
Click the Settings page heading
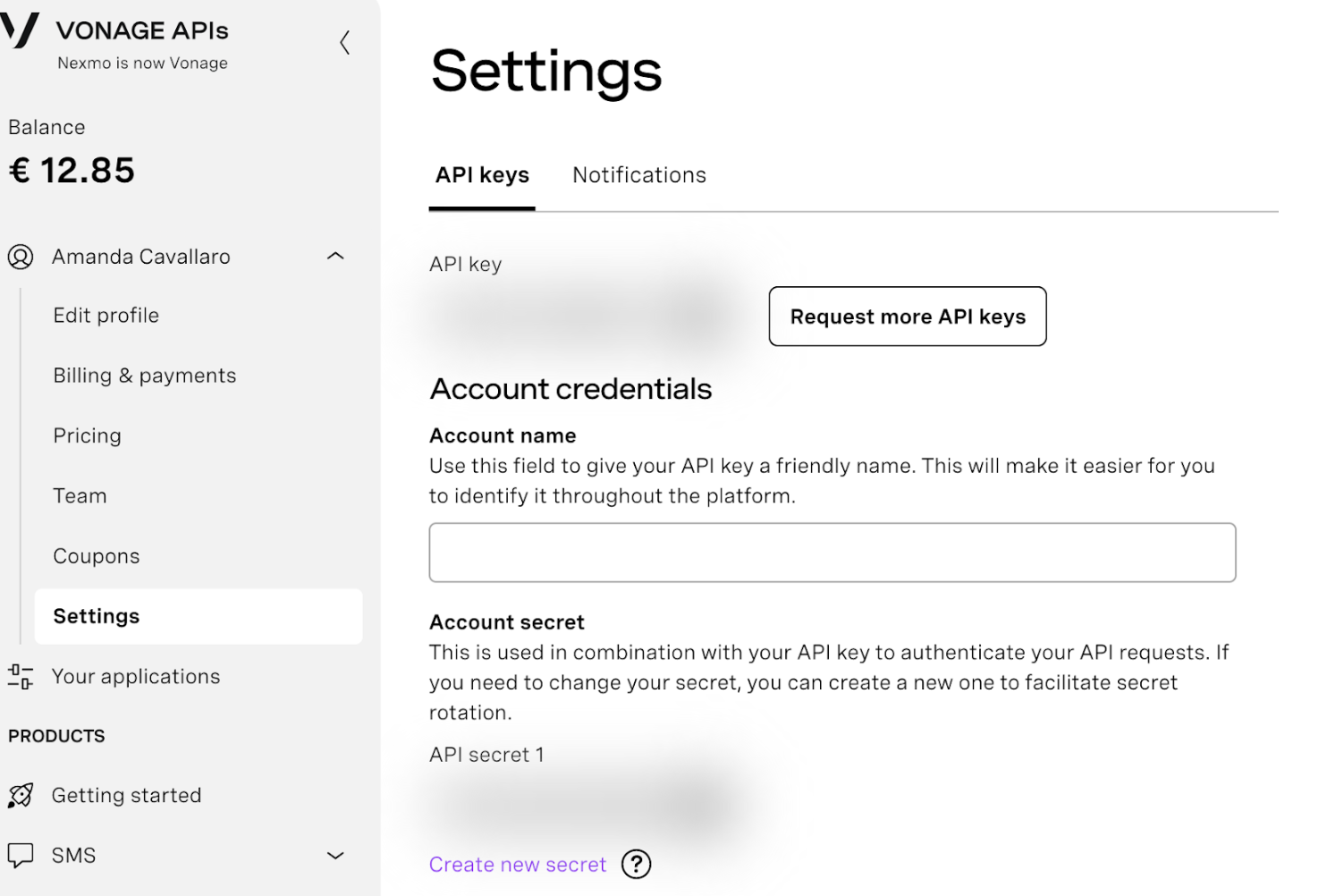(x=546, y=71)
